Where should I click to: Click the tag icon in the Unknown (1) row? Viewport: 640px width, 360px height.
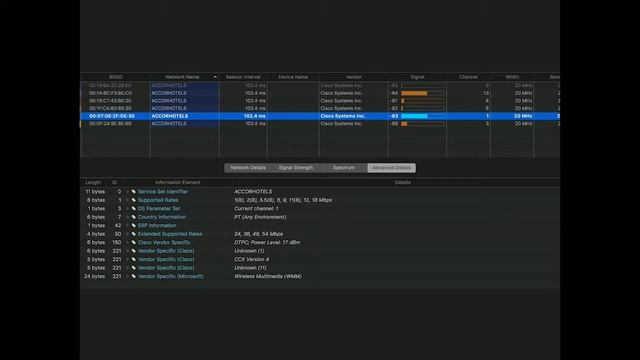tap(133, 251)
